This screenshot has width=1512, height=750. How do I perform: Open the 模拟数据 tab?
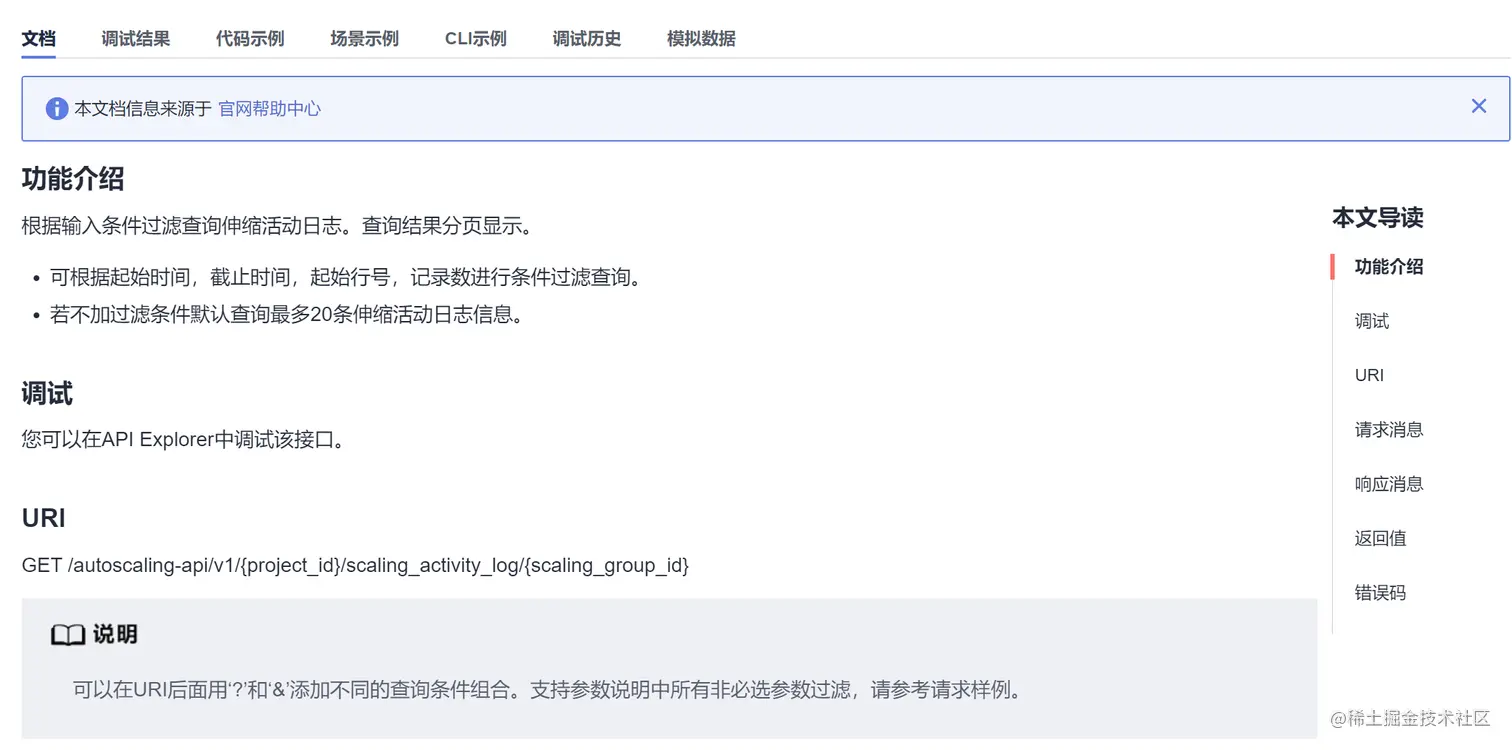(x=701, y=39)
